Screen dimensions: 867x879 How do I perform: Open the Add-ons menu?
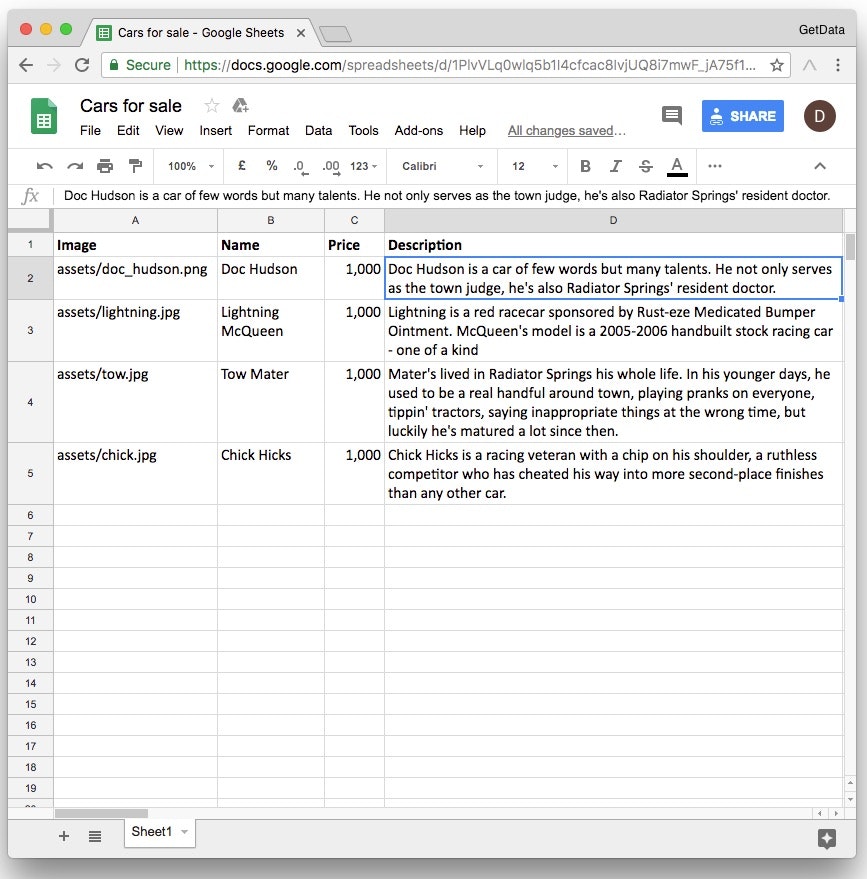pyautogui.click(x=419, y=131)
